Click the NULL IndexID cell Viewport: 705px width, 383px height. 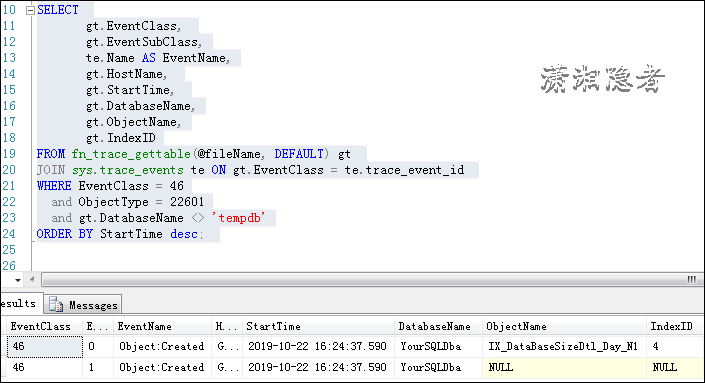pyautogui.click(x=675, y=368)
